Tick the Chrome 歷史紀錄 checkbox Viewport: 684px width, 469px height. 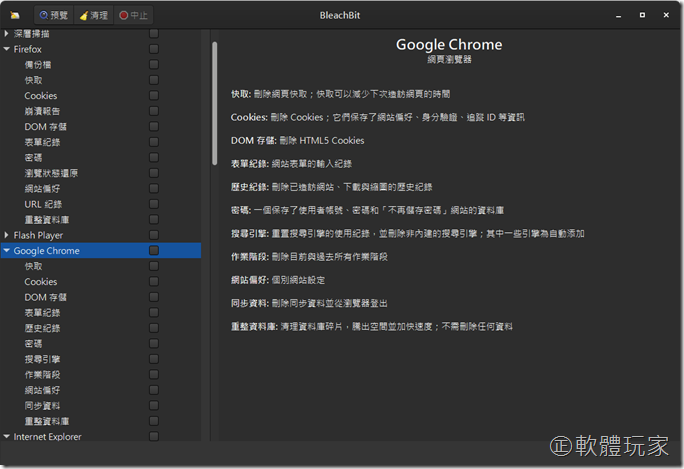(x=154, y=328)
